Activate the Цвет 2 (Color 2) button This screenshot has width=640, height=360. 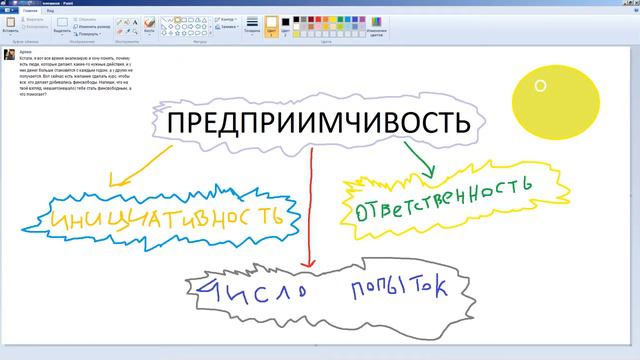tap(285, 27)
